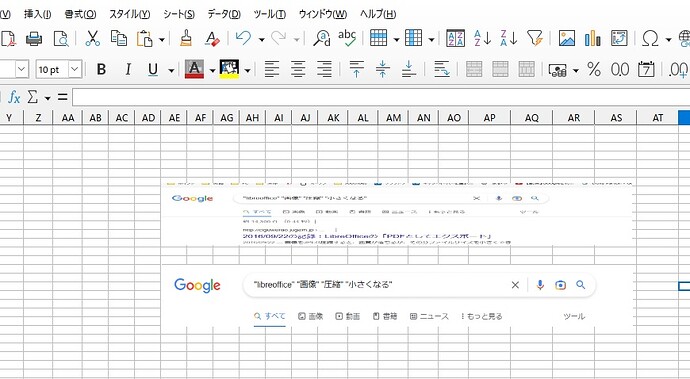
Task: Click the Print icon
Action: click(34, 39)
